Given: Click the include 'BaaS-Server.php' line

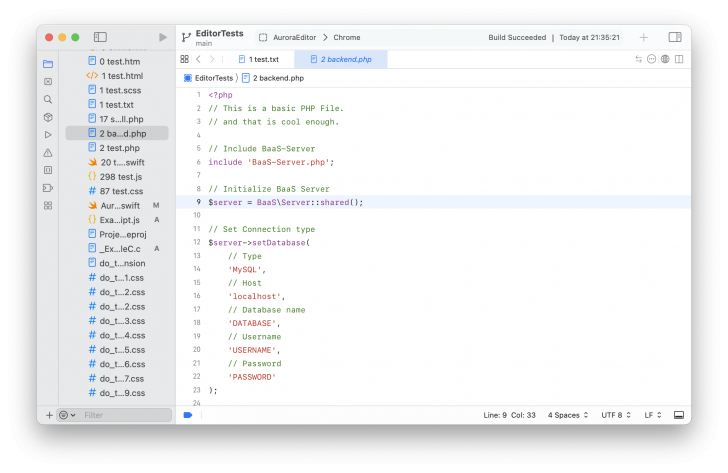Looking at the screenshot, I should (x=271, y=162).
